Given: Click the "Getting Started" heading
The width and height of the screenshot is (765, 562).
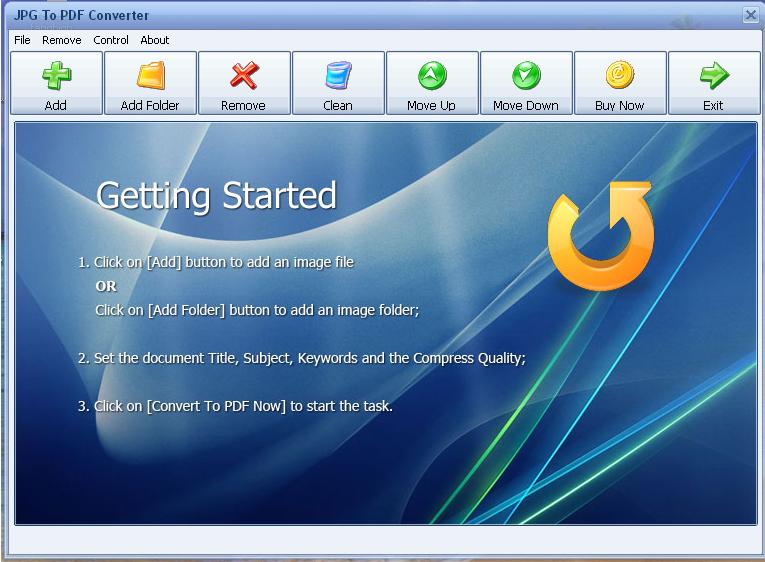Looking at the screenshot, I should pos(217,196).
